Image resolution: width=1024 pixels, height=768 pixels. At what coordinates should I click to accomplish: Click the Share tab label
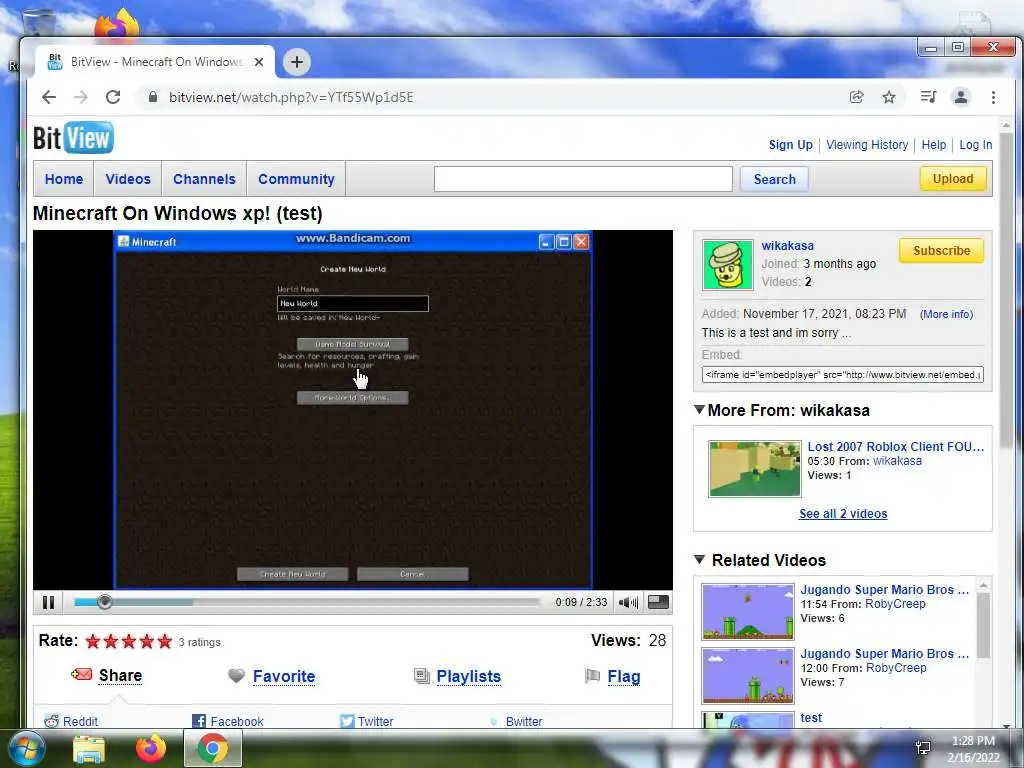click(120, 675)
